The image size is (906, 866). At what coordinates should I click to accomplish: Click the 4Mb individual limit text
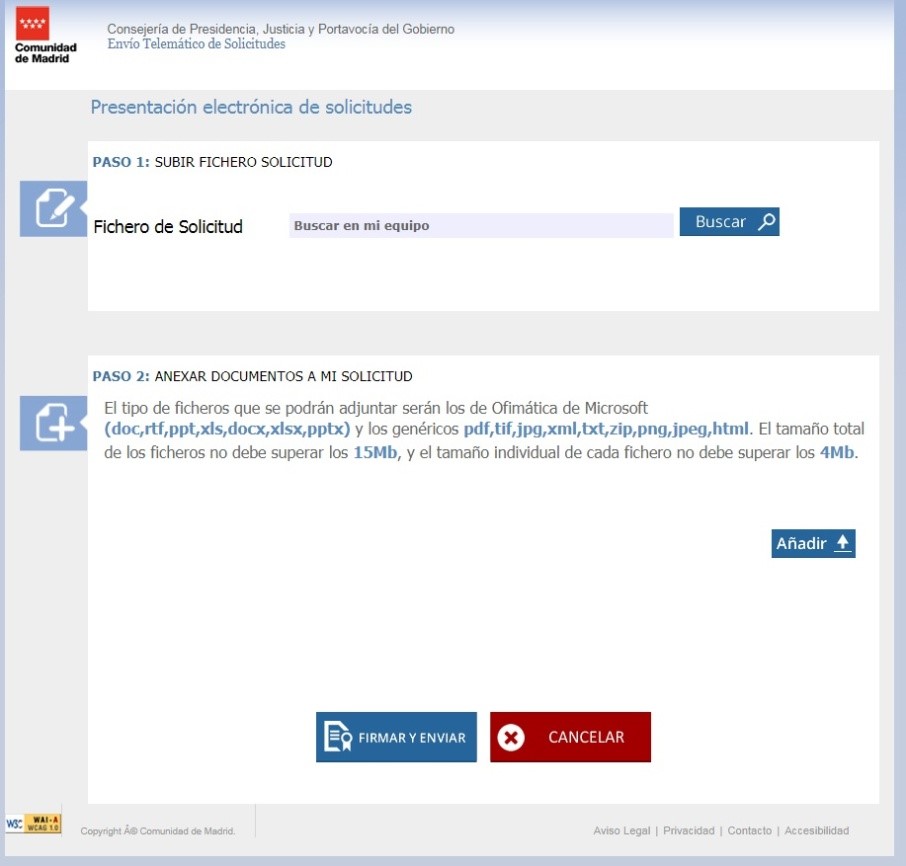pos(837,452)
